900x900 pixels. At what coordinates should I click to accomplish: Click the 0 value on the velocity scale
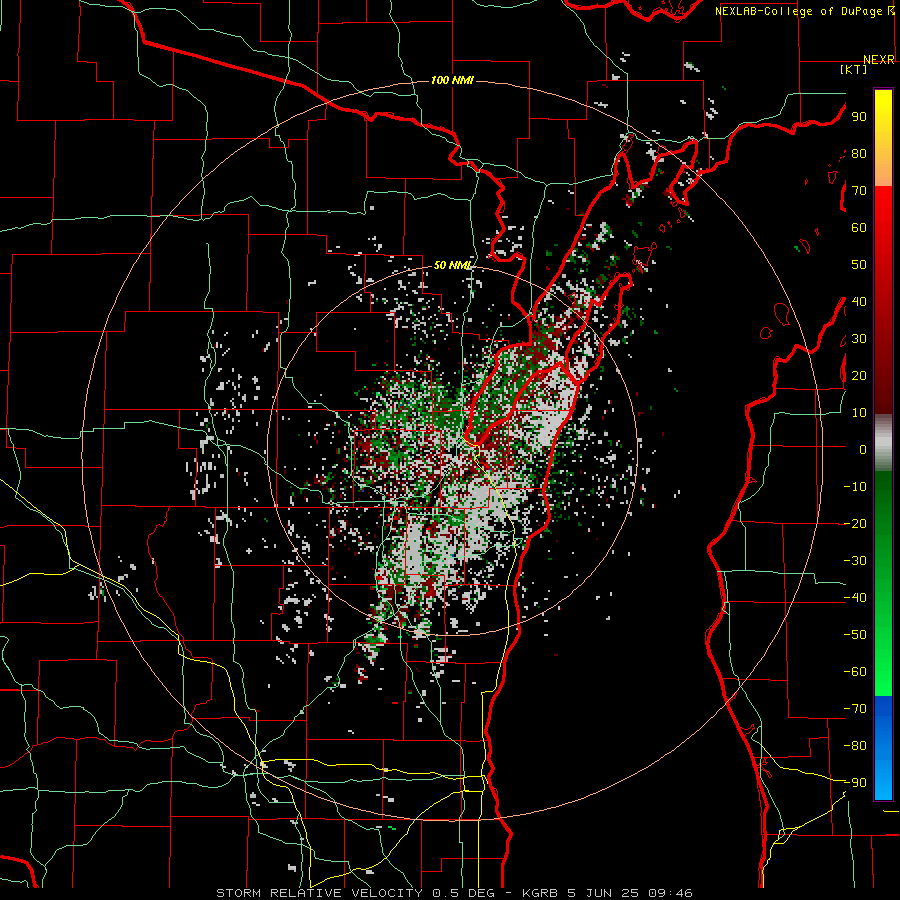click(863, 449)
